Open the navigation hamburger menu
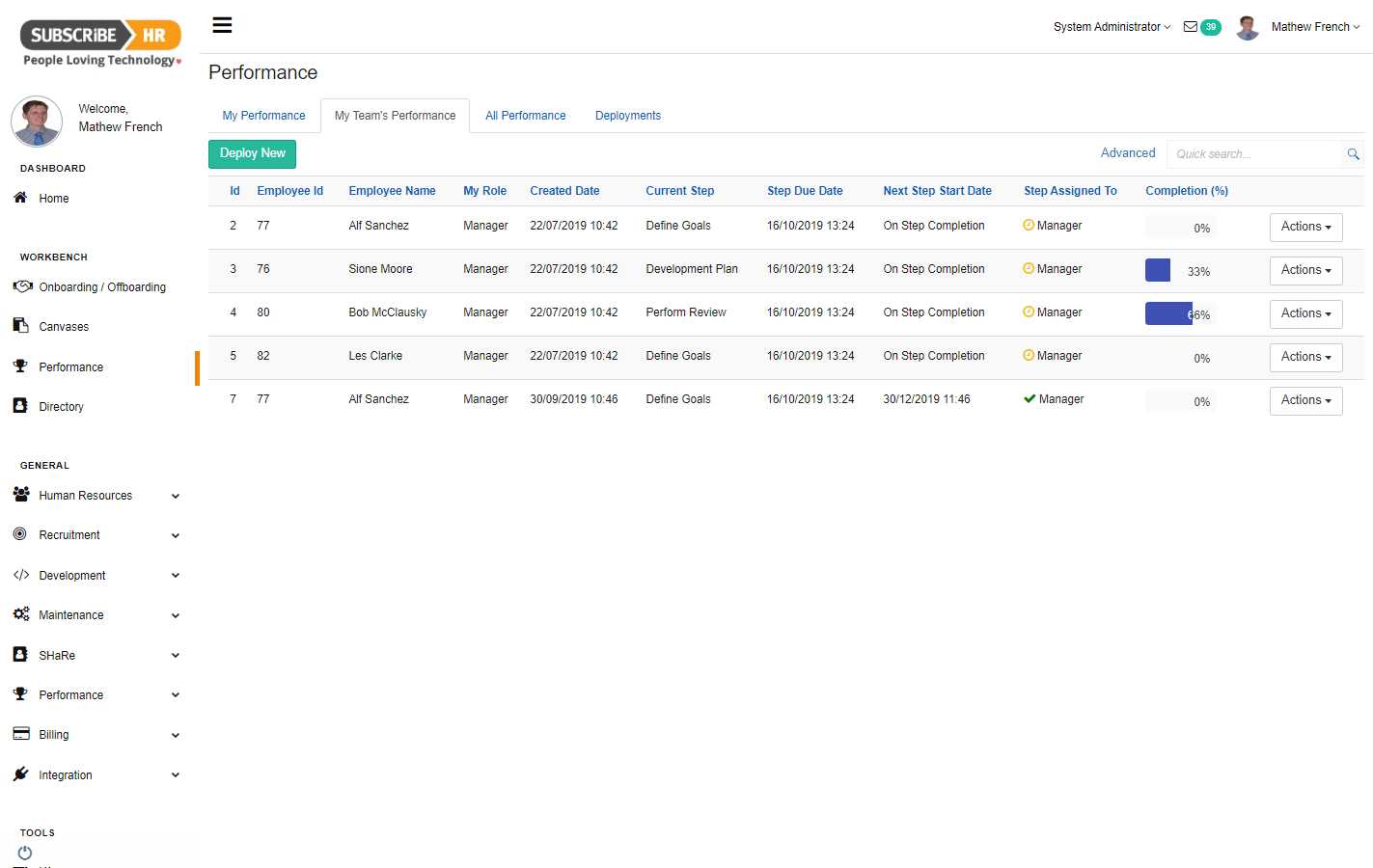 coord(222,25)
